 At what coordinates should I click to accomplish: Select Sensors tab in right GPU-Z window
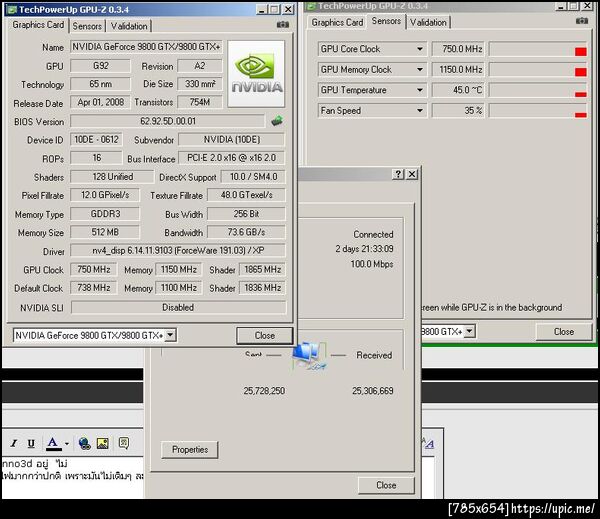pos(386,21)
